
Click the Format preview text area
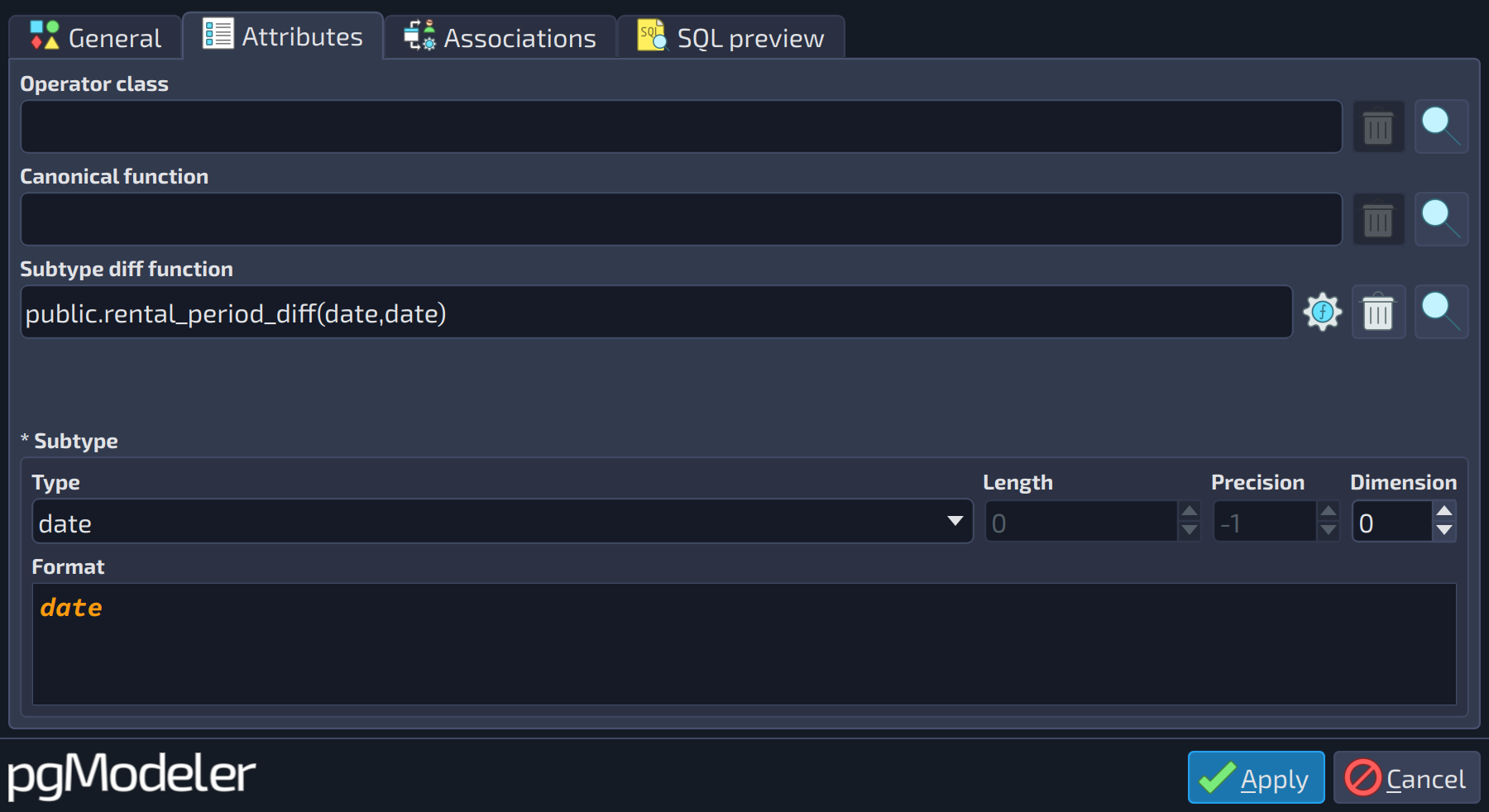coord(744,644)
